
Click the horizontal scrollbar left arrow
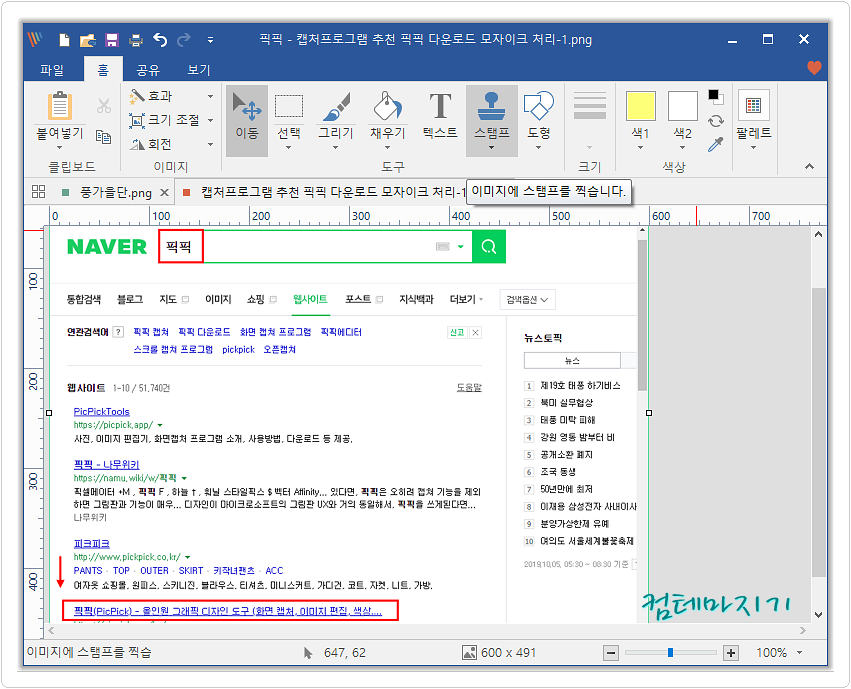click(51, 630)
